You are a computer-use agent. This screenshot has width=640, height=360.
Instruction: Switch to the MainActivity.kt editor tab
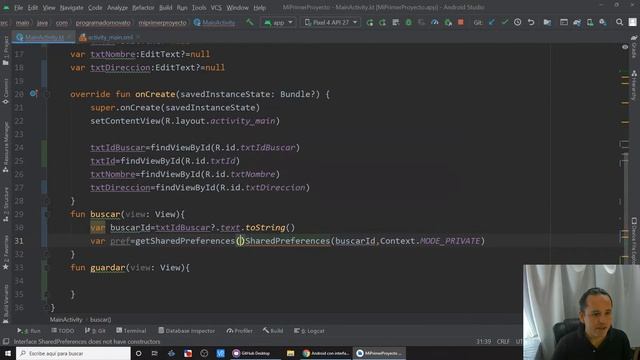44,37
